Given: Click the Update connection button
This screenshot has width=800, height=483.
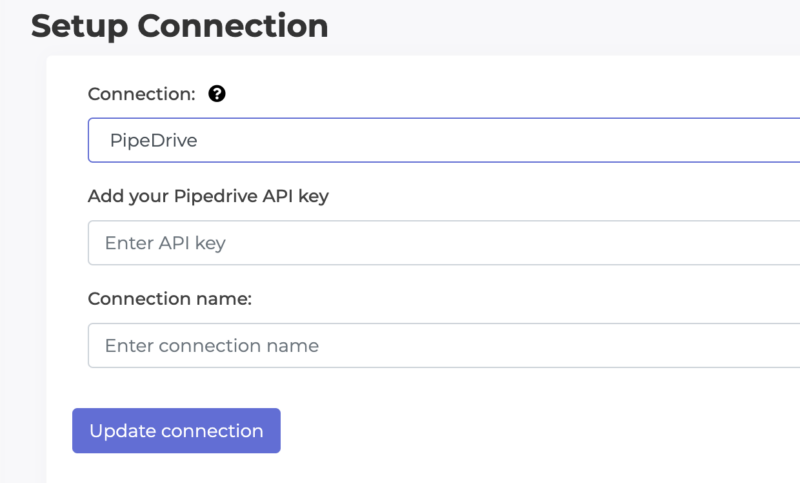Looking at the screenshot, I should [177, 430].
